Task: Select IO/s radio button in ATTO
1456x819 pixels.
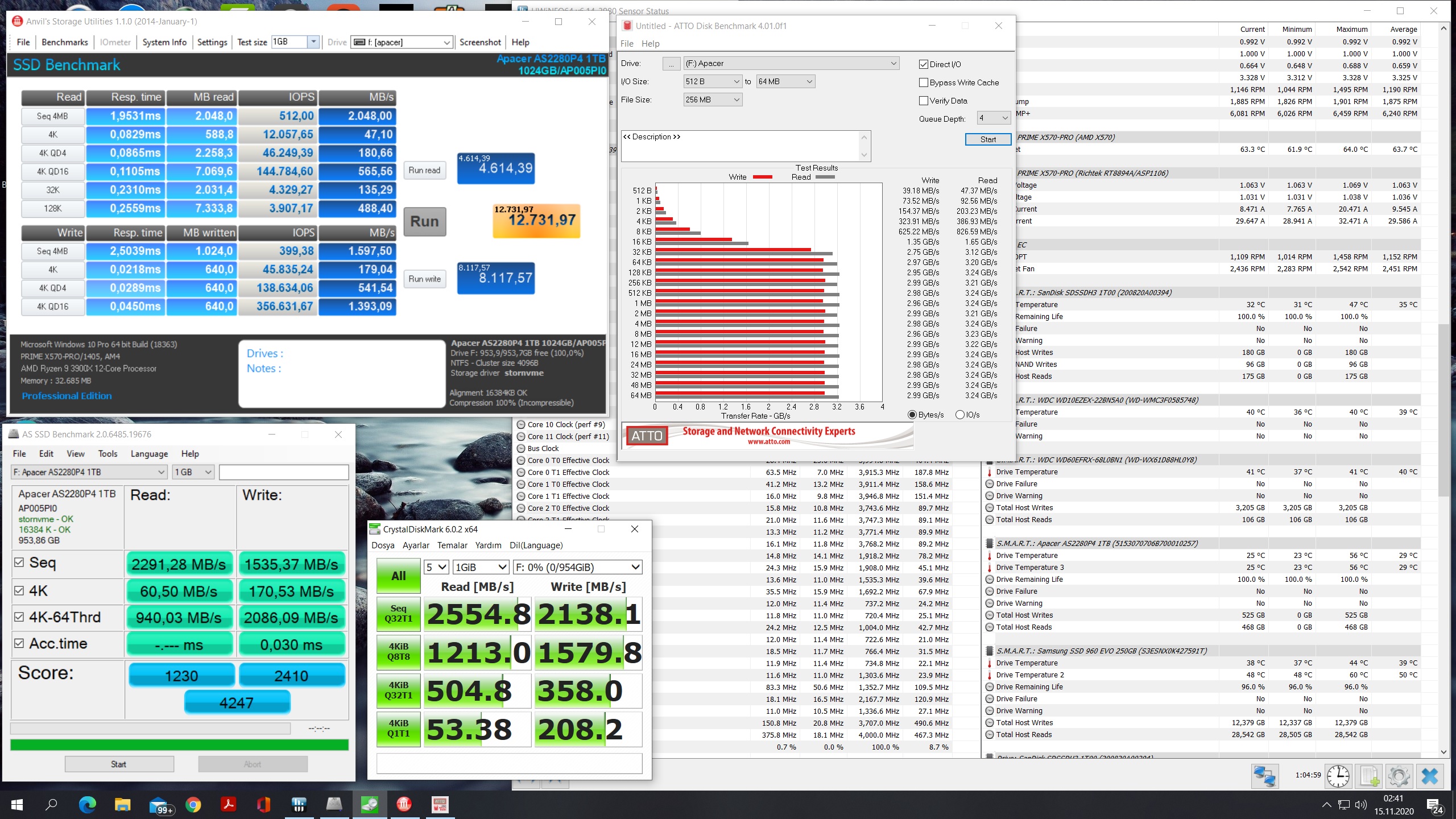Action: [960, 415]
